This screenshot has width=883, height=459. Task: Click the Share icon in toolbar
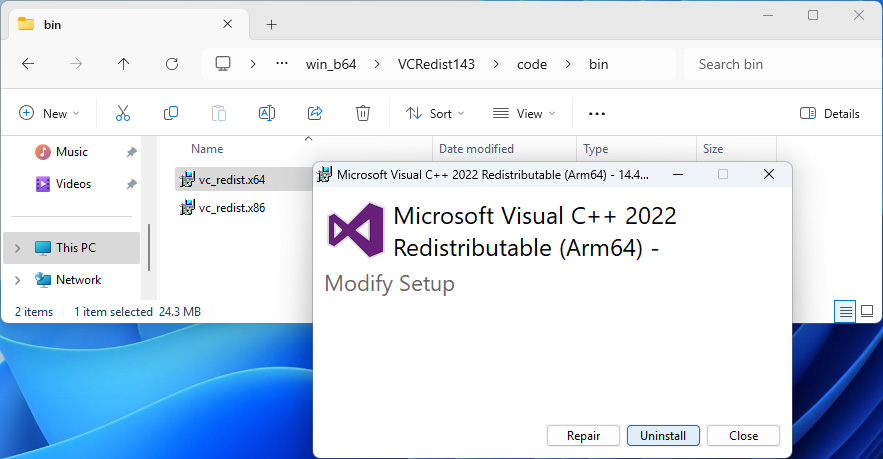315,113
